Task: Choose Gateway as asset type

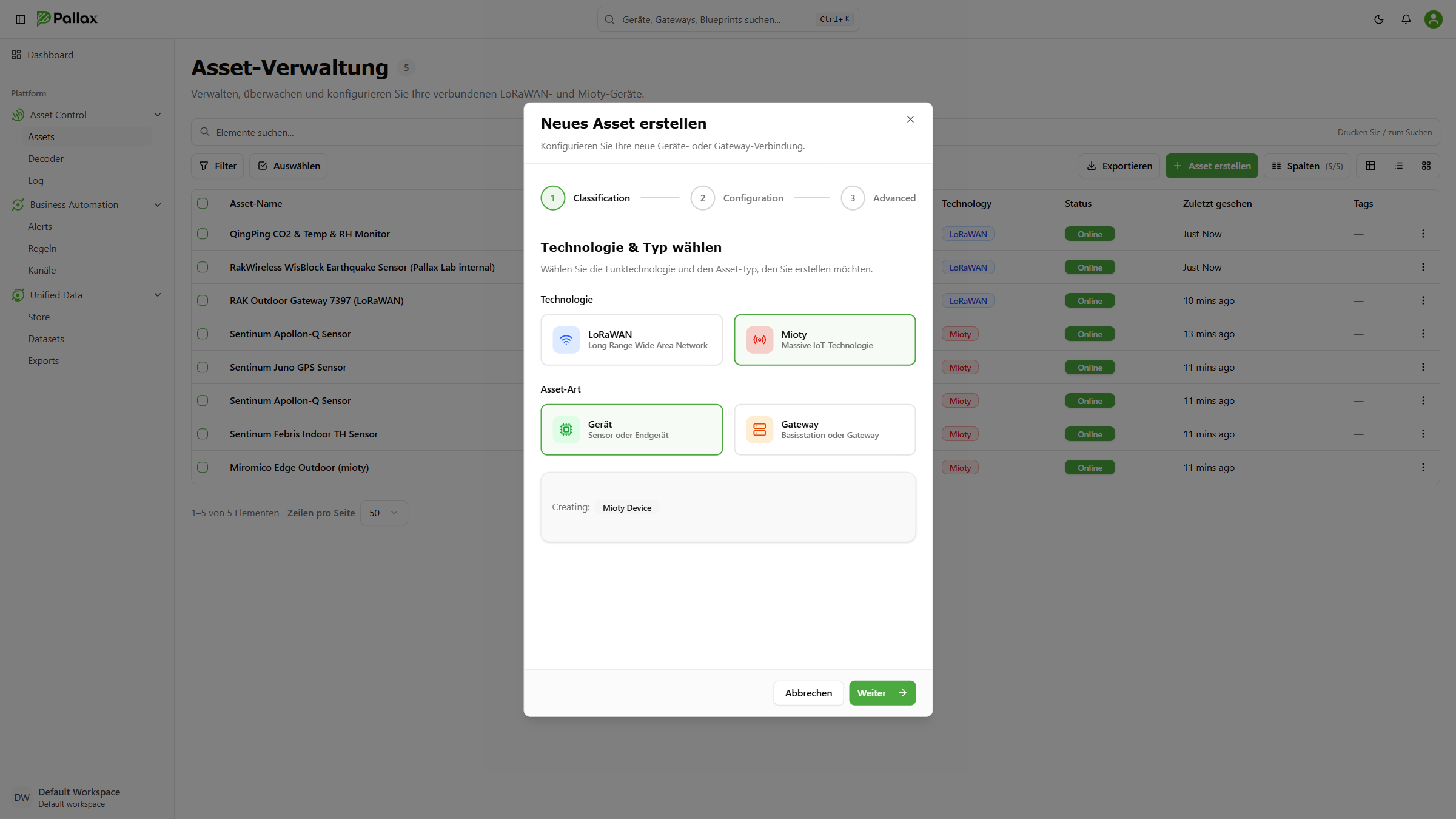Action: 824,430
